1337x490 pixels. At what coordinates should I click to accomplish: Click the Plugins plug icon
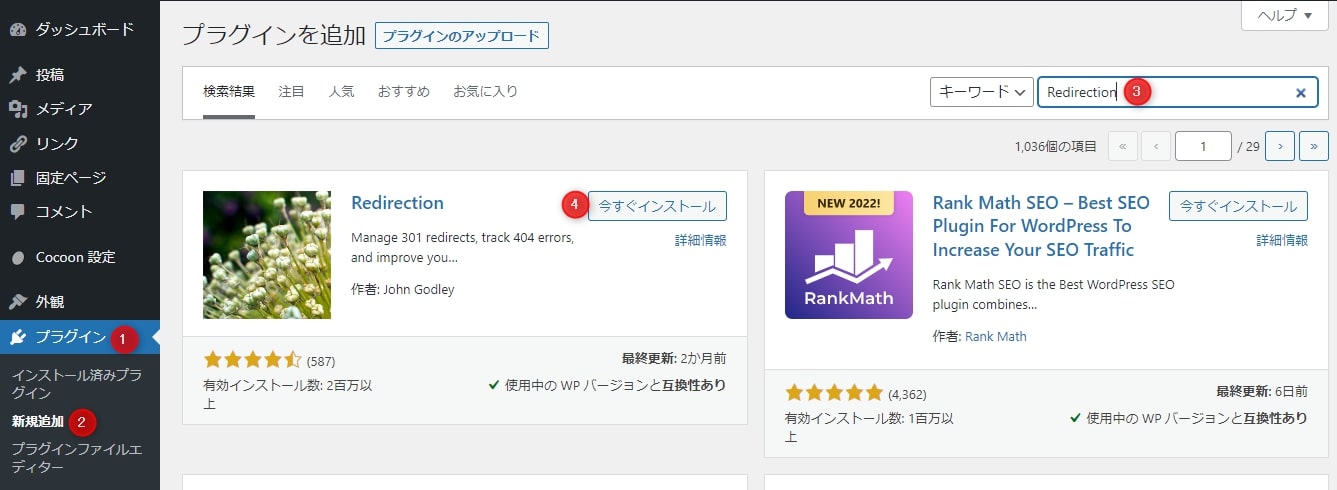coord(18,337)
